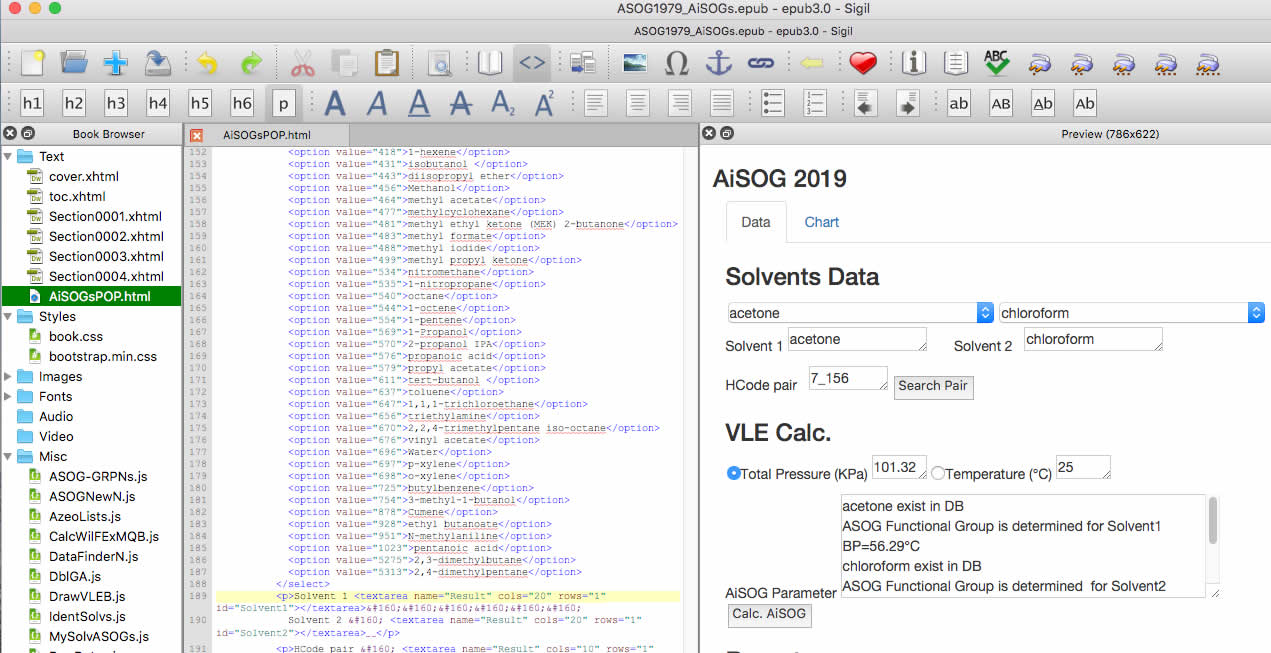
Task: Click the New file toolbar icon
Action: pos(32,63)
